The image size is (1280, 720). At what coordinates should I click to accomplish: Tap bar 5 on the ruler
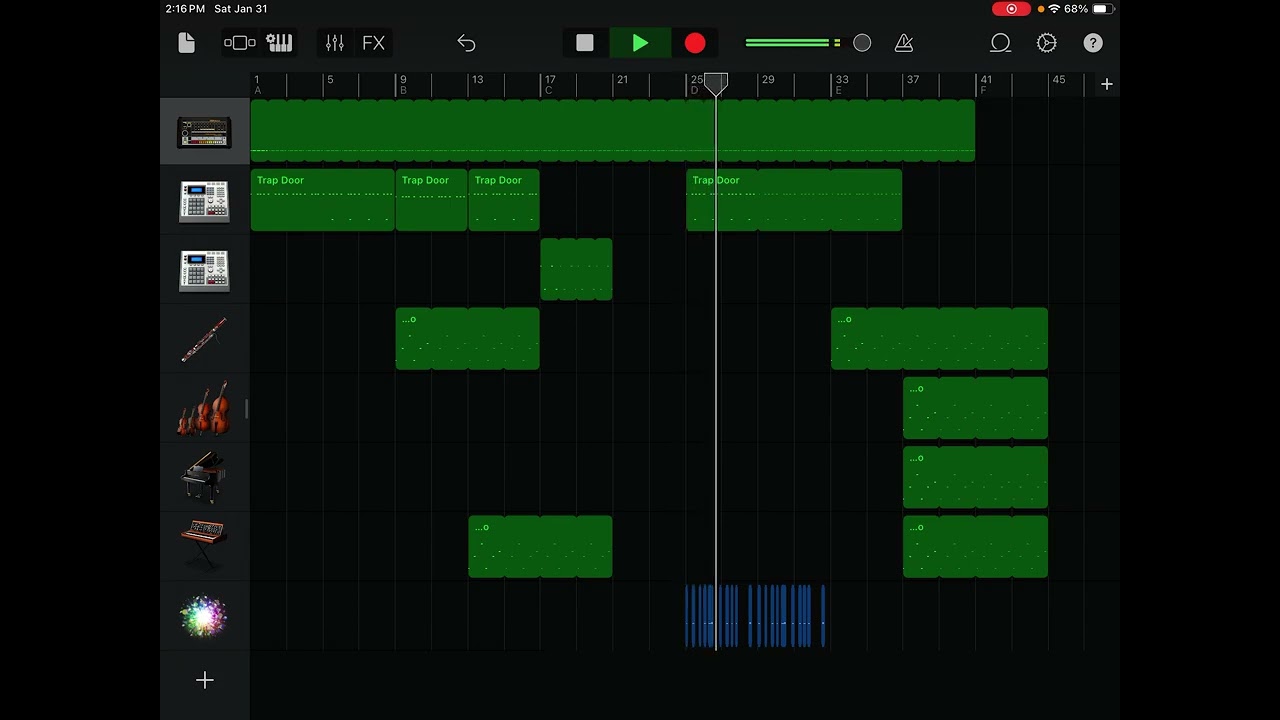point(330,79)
